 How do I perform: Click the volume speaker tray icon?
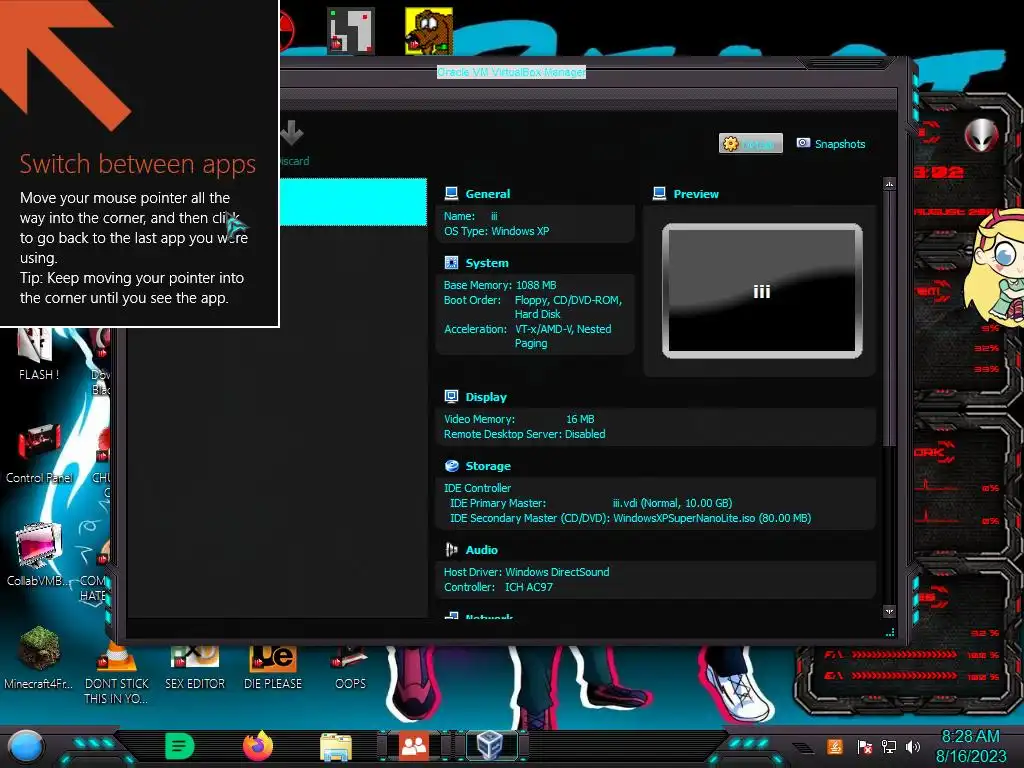pyautogui.click(x=913, y=746)
